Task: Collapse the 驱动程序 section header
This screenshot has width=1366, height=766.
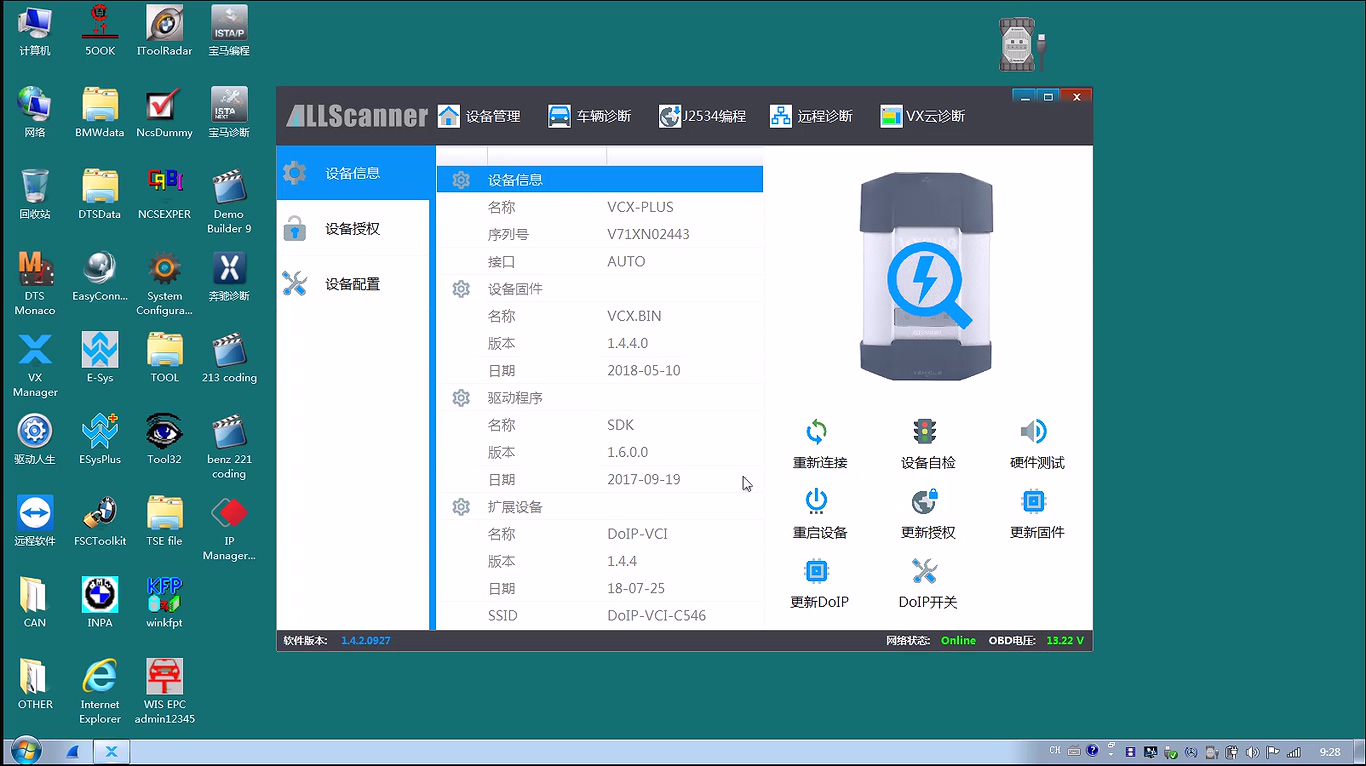Action: [x=515, y=398]
